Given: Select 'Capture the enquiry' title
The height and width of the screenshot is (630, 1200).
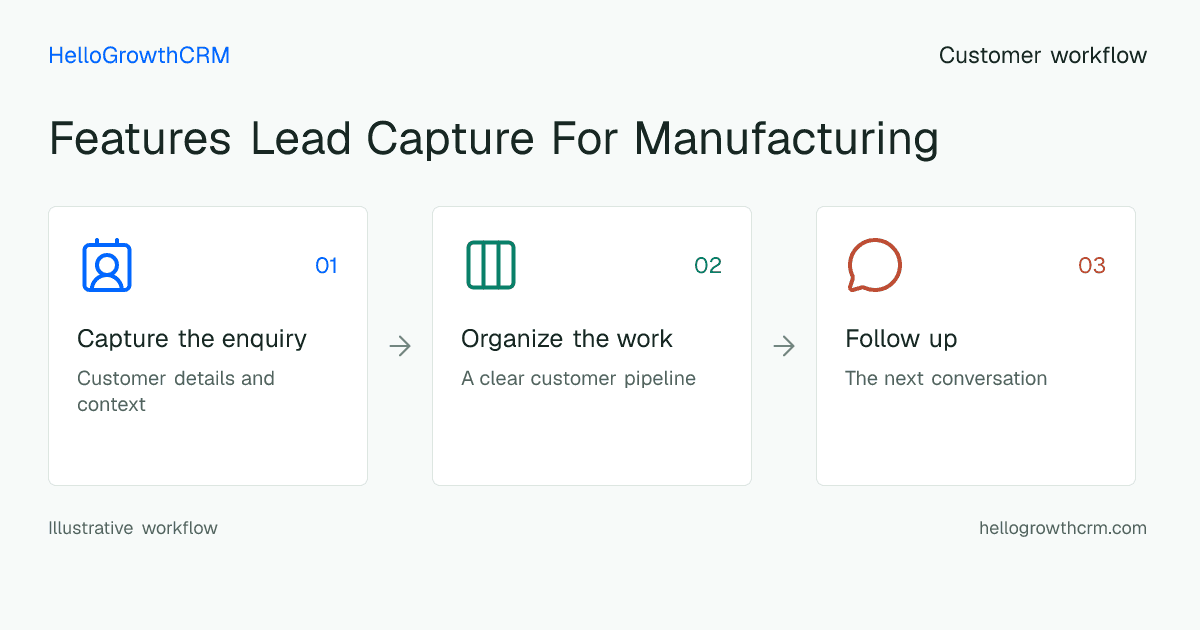Looking at the screenshot, I should coord(192,339).
